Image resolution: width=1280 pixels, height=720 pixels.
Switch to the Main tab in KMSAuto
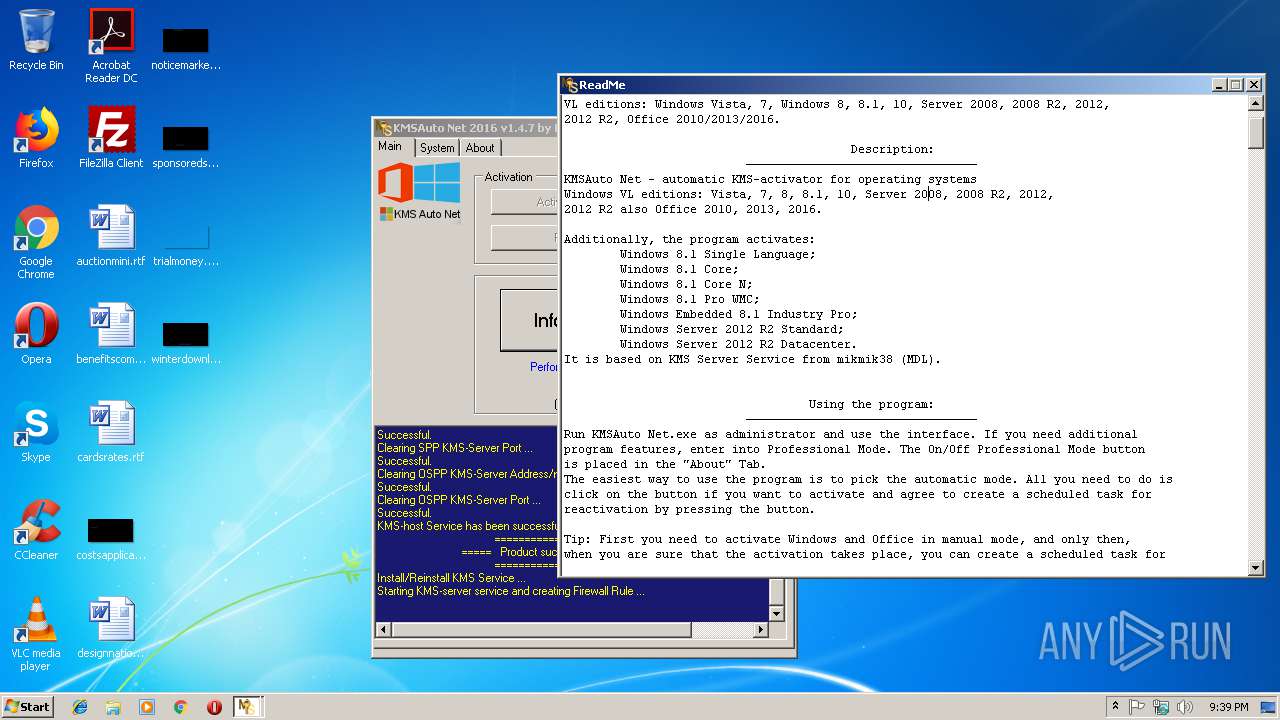(390, 146)
